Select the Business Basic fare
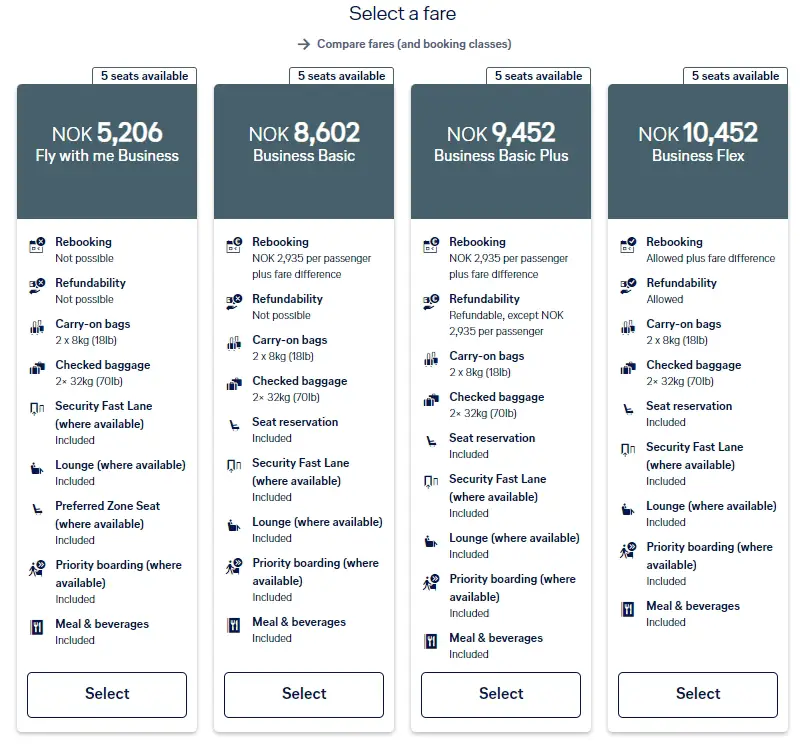800x745 pixels. [304, 694]
